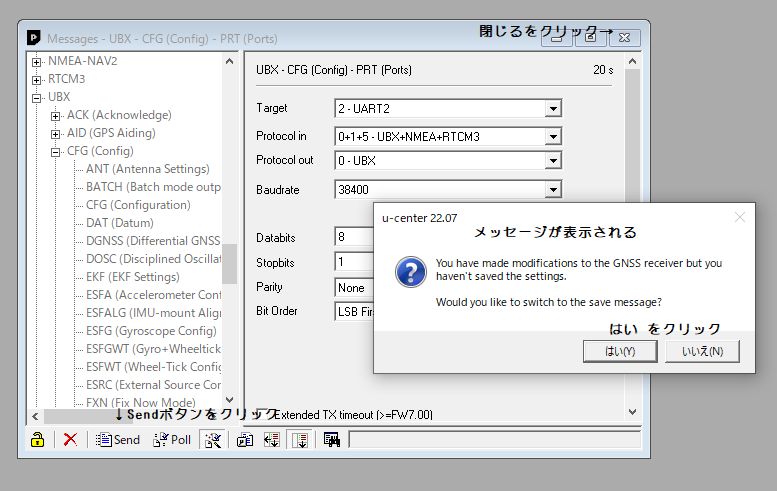Open the Target dropdown showing 2 - UART2

(x=553, y=109)
